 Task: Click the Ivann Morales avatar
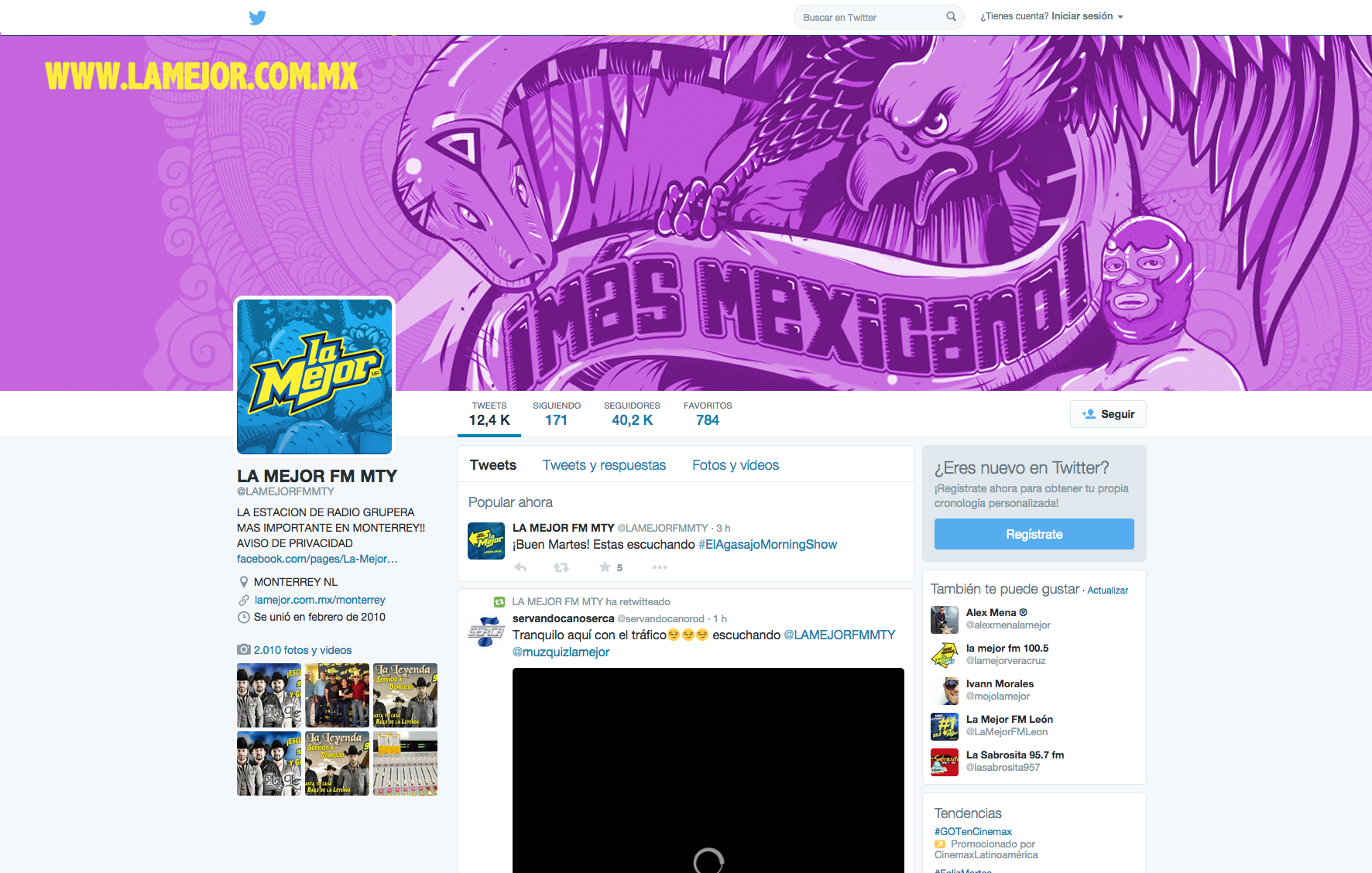pos(945,690)
